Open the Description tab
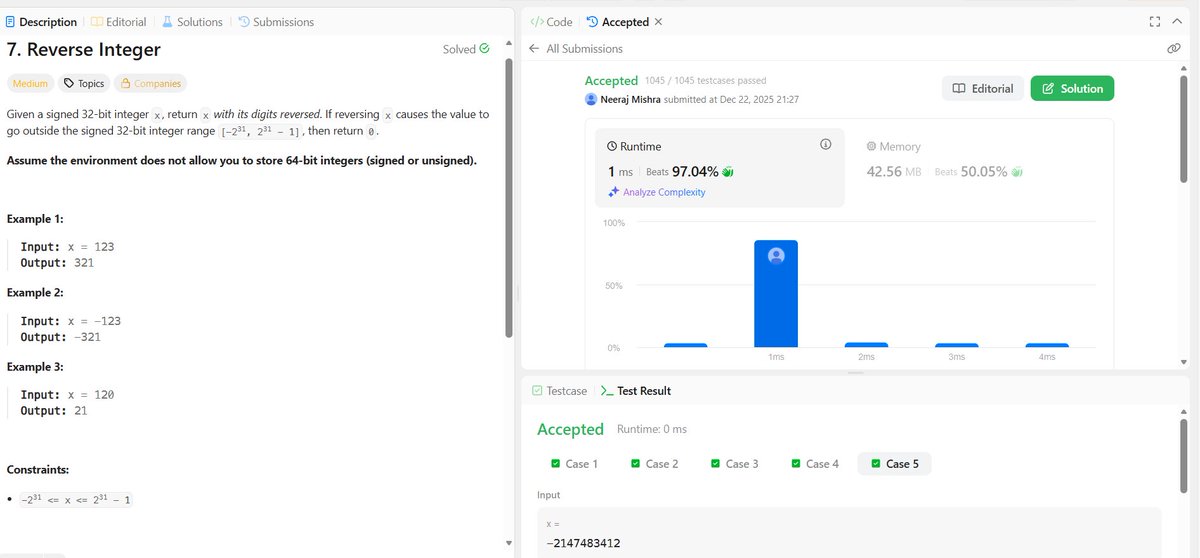 [x=41, y=22]
